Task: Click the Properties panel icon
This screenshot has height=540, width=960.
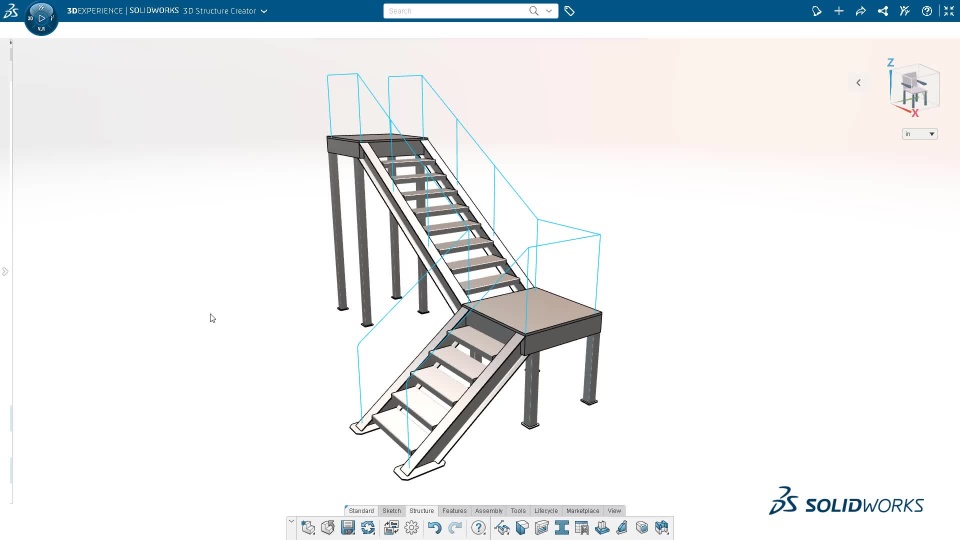Action: click(x=391, y=528)
